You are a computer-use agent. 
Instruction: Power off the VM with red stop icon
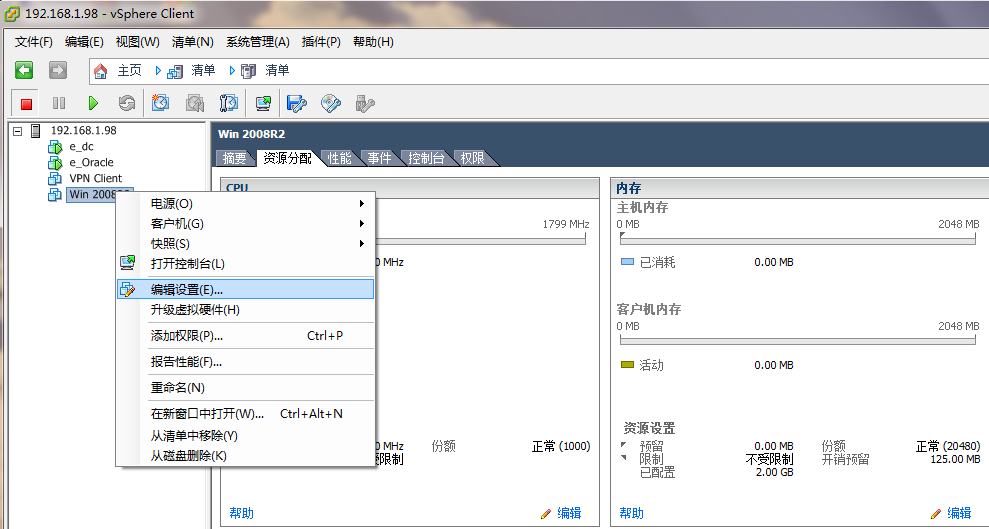click(x=26, y=103)
